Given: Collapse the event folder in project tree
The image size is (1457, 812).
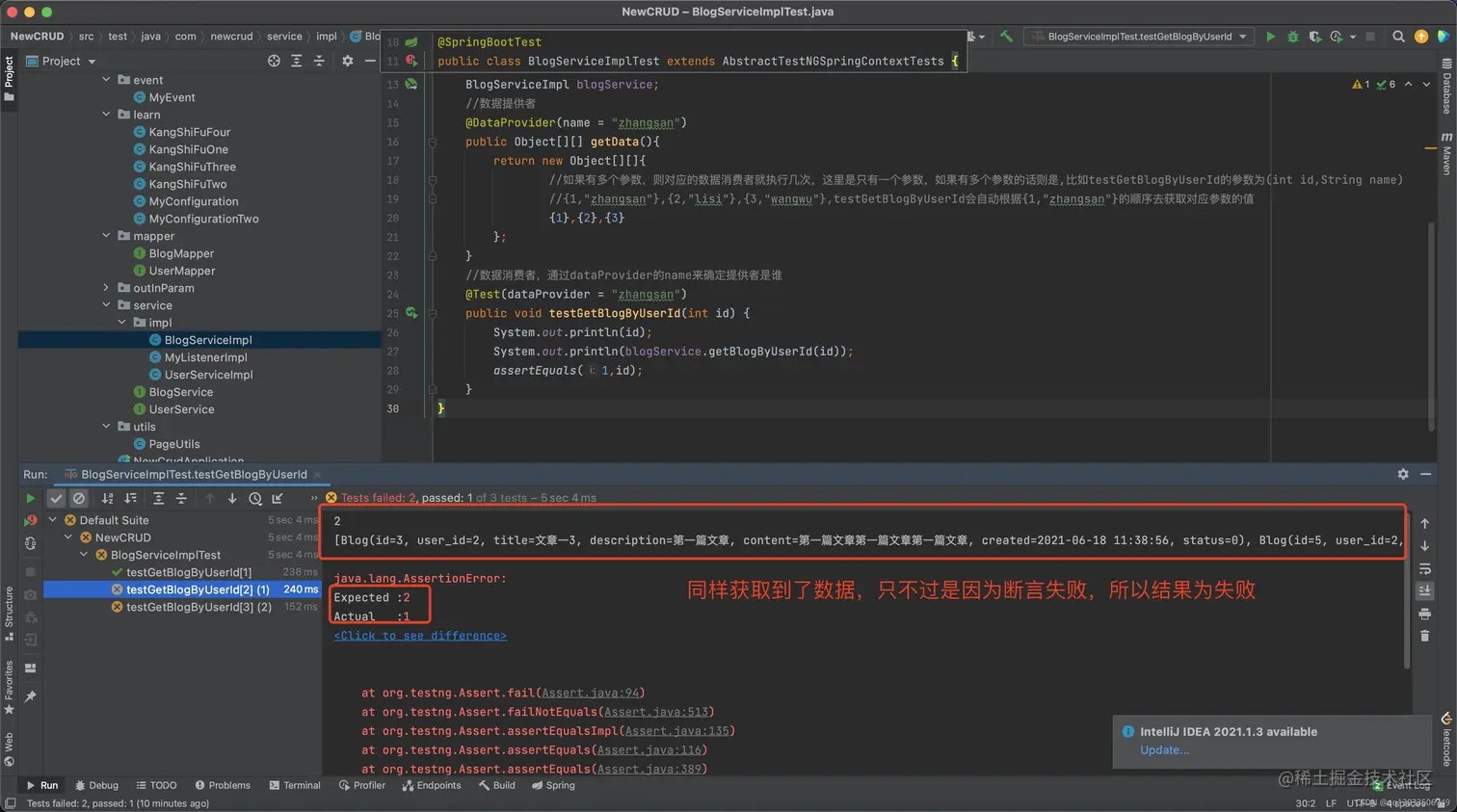Looking at the screenshot, I should point(106,80).
